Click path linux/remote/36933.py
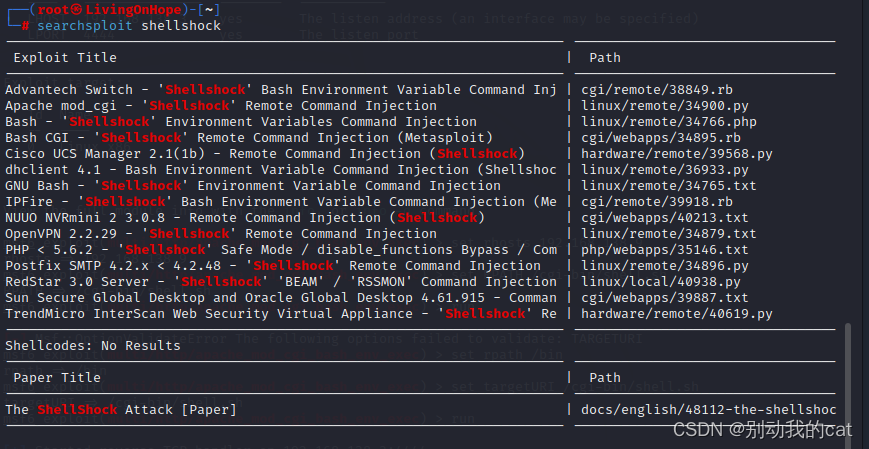 664,170
